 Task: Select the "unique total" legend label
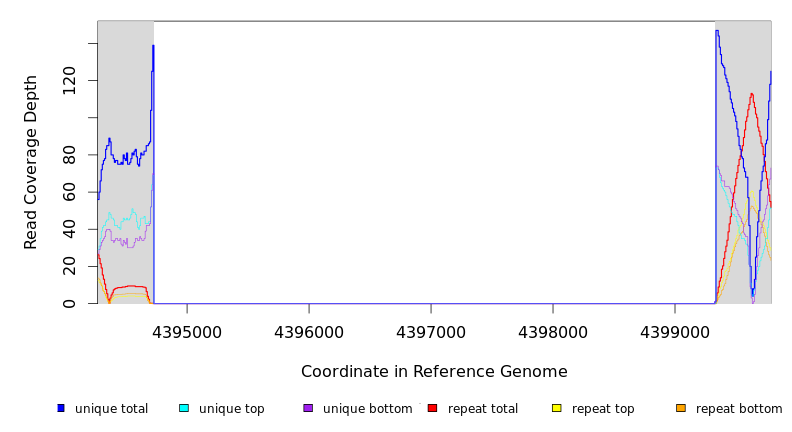pyautogui.click(x=111, y=409)
